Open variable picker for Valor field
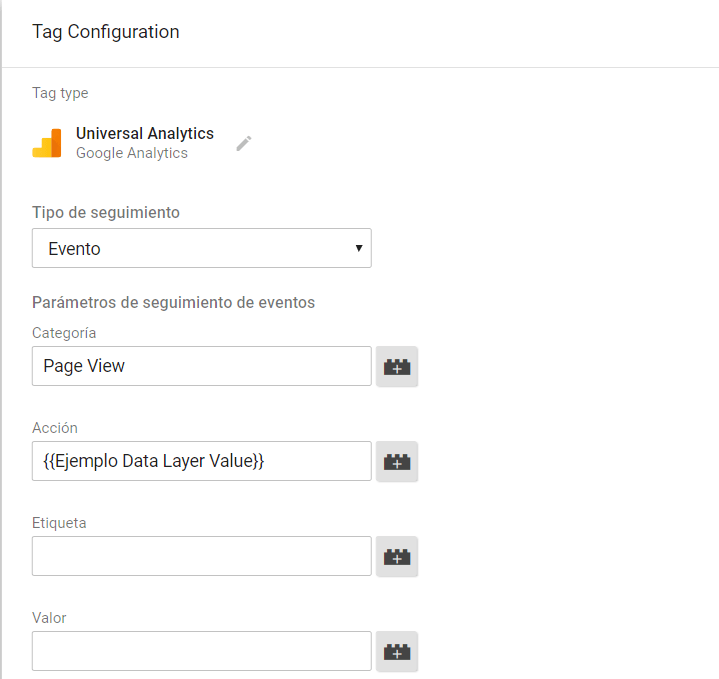Image resolution: width=719 pixels, height=679 pixels. (x=397, y=651)
